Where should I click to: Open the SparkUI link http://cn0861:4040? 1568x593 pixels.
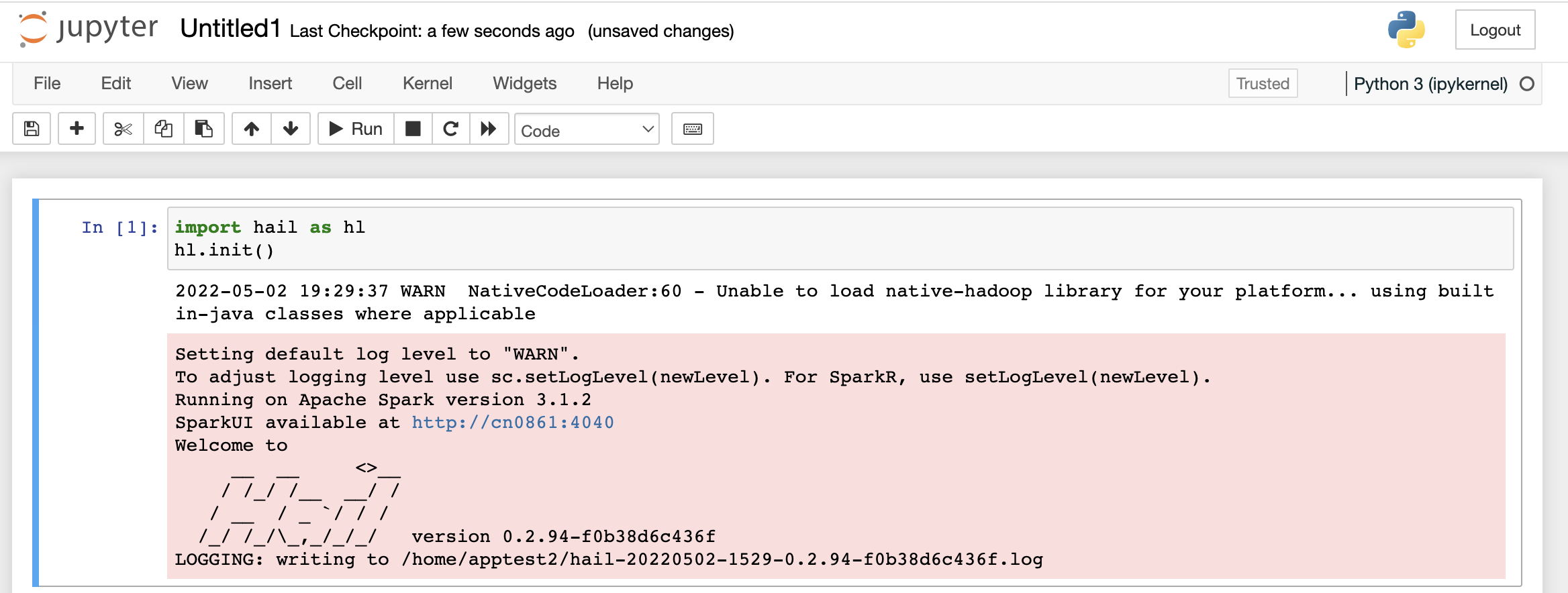click(513, 422)
